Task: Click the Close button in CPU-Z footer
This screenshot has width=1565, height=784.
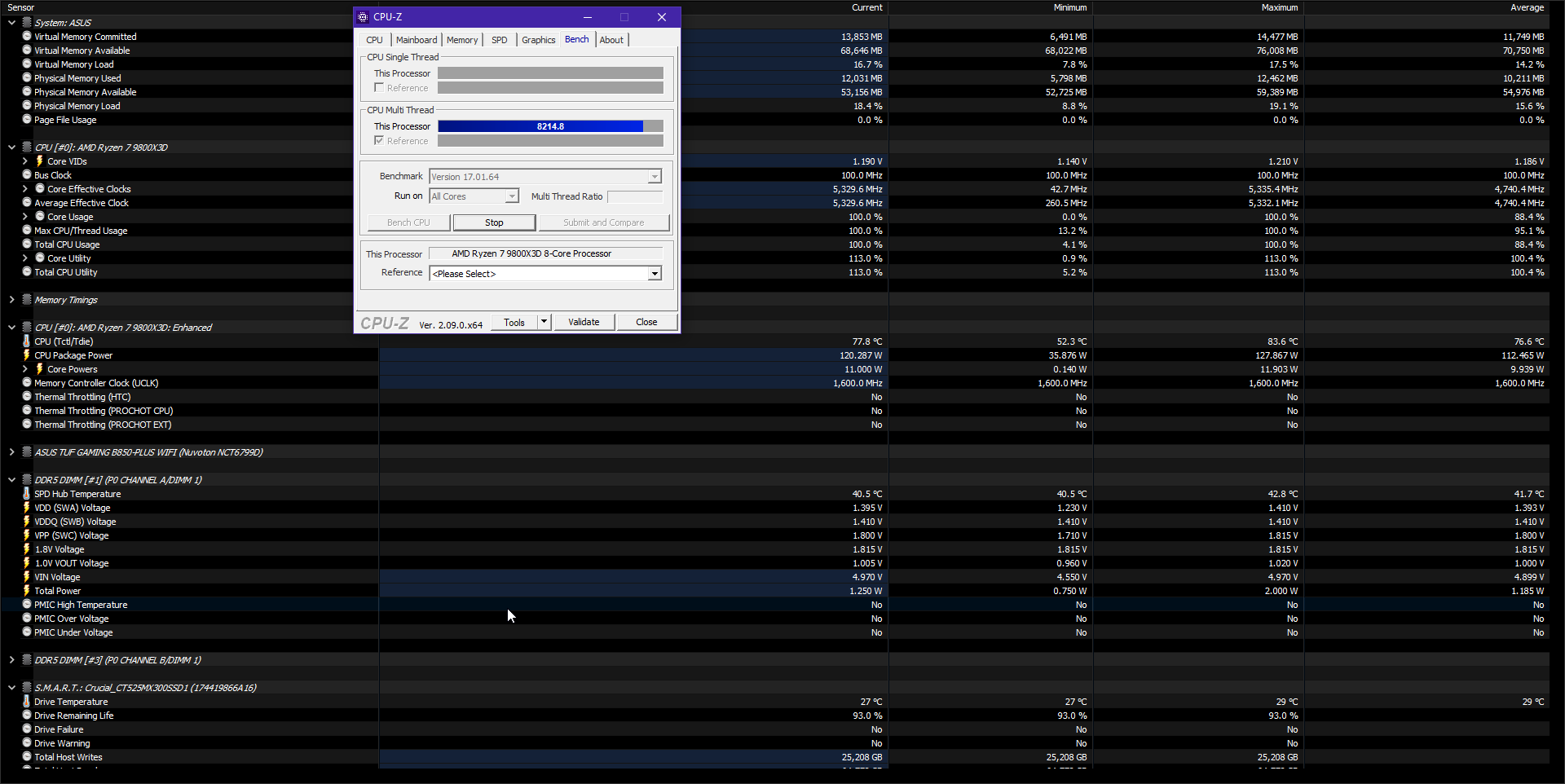Action: coord(646,322)
